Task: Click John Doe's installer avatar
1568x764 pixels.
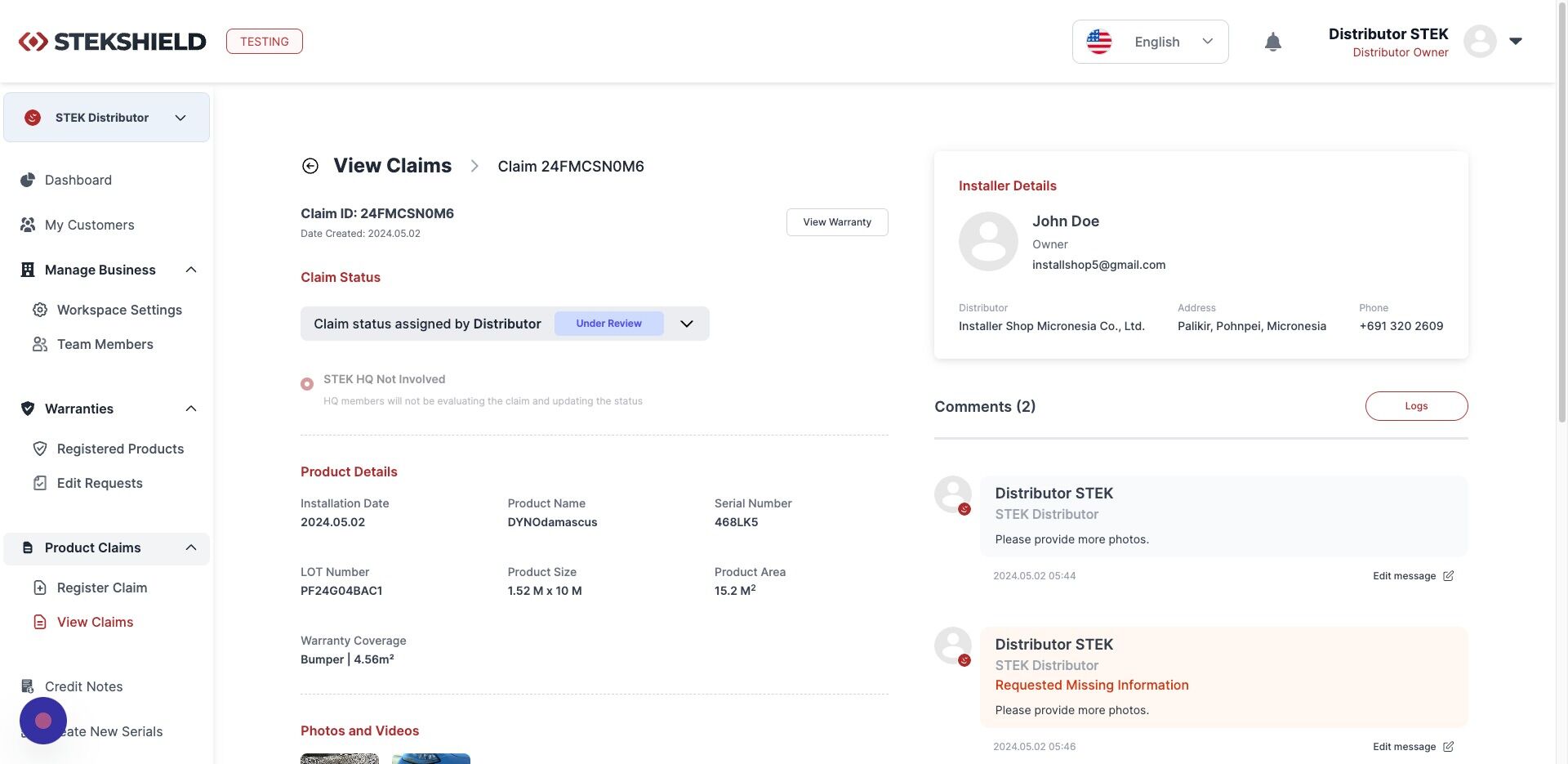Action: click(x=988, y=241)
